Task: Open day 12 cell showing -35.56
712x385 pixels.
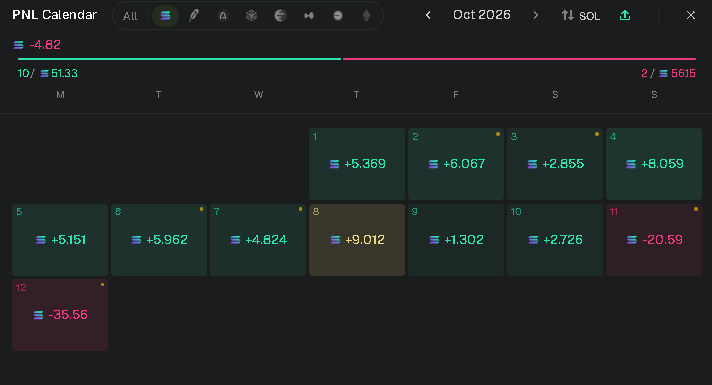Action: [60, 315]
